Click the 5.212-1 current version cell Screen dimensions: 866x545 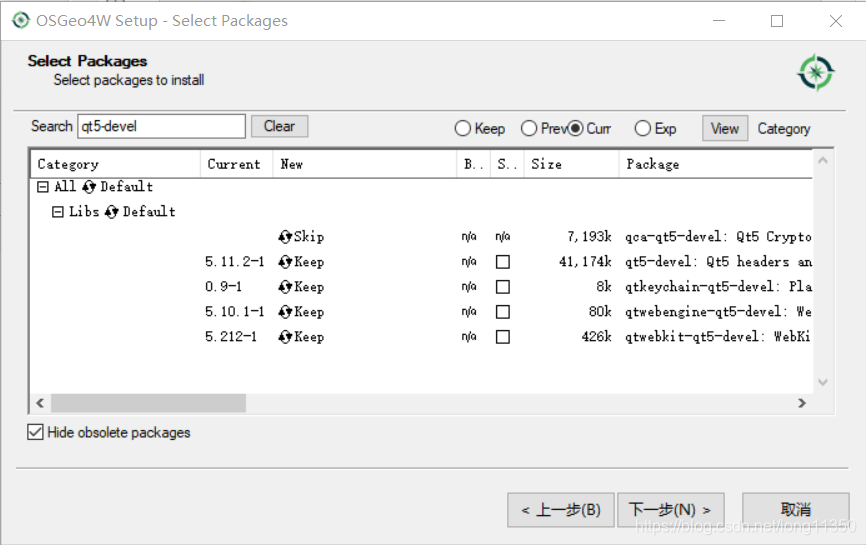231,337
